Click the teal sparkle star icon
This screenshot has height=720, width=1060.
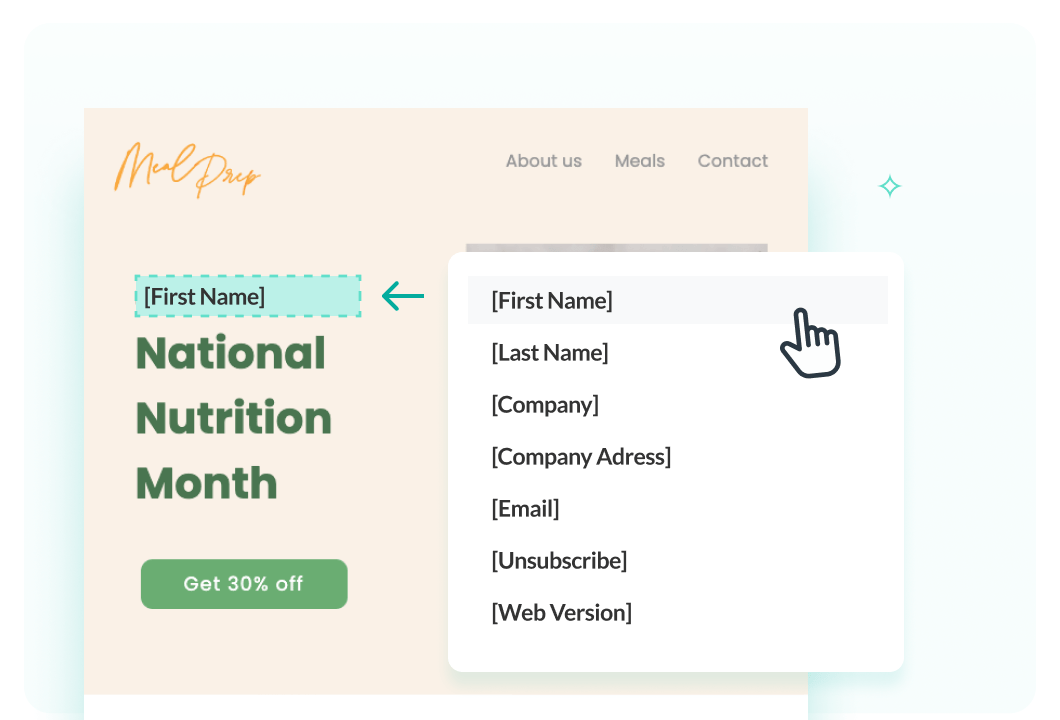[x=890, y=186]
